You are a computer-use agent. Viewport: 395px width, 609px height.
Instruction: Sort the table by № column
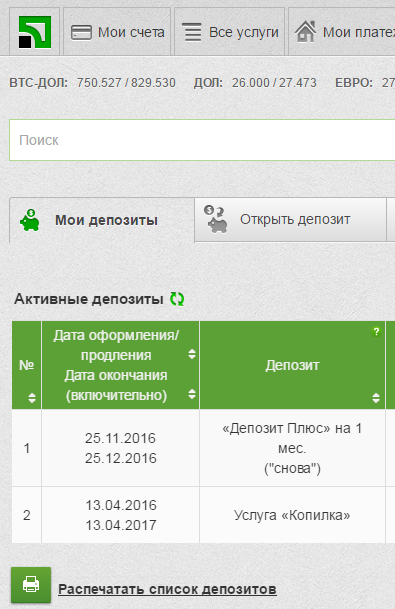tap(32, 398)
